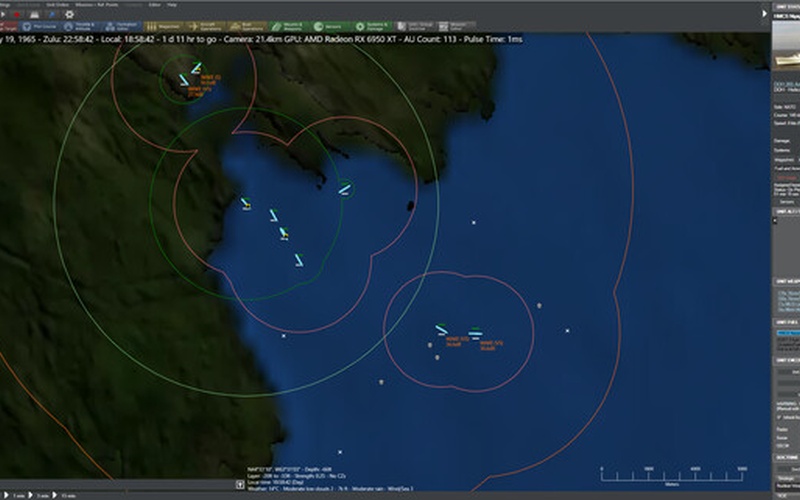Open Unit/Group Doctrine
Image resolution: width=800 pixels, height=500 pixels.
pyautogui.click(x=415, y=26)
